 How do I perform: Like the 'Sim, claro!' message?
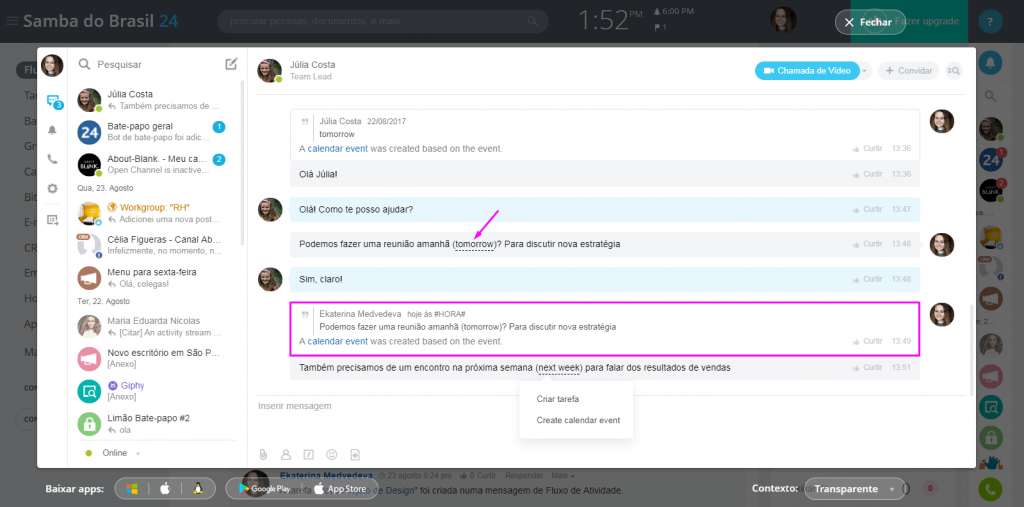[x=868, y=279]
